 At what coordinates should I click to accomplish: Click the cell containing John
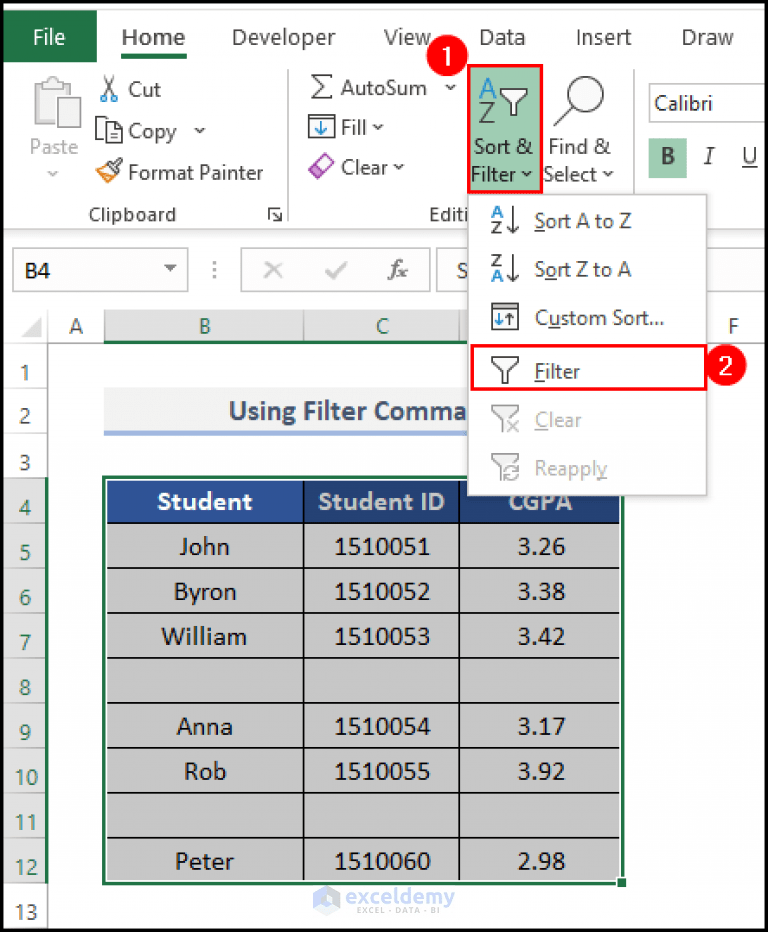click(x=204, y=546)
